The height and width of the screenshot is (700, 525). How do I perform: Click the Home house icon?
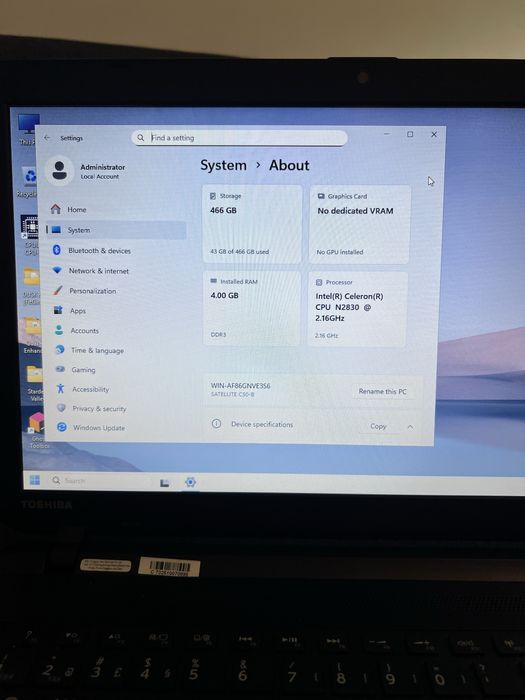(x=55, y=209)
